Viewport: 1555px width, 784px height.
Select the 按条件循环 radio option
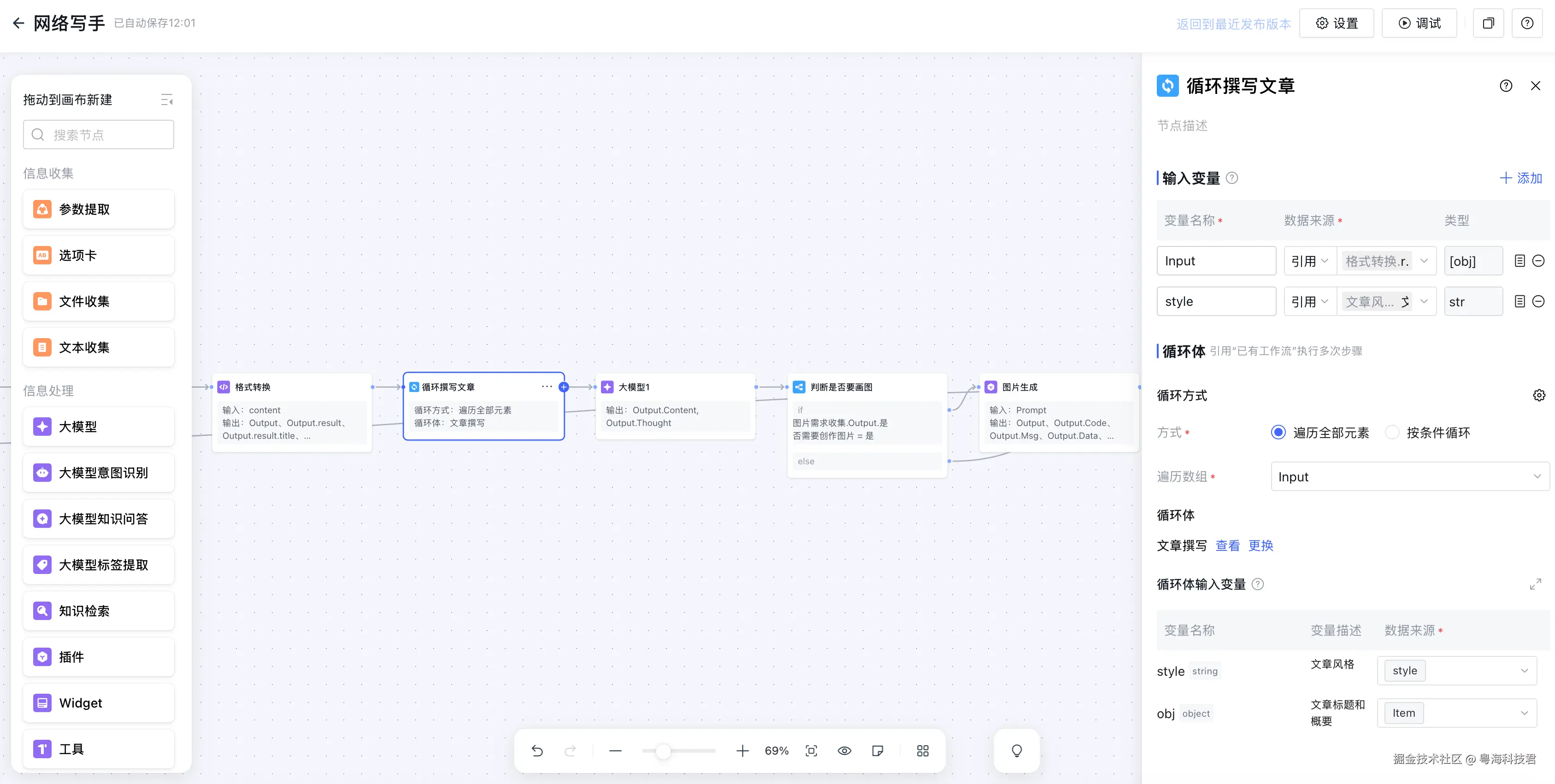1392,432
